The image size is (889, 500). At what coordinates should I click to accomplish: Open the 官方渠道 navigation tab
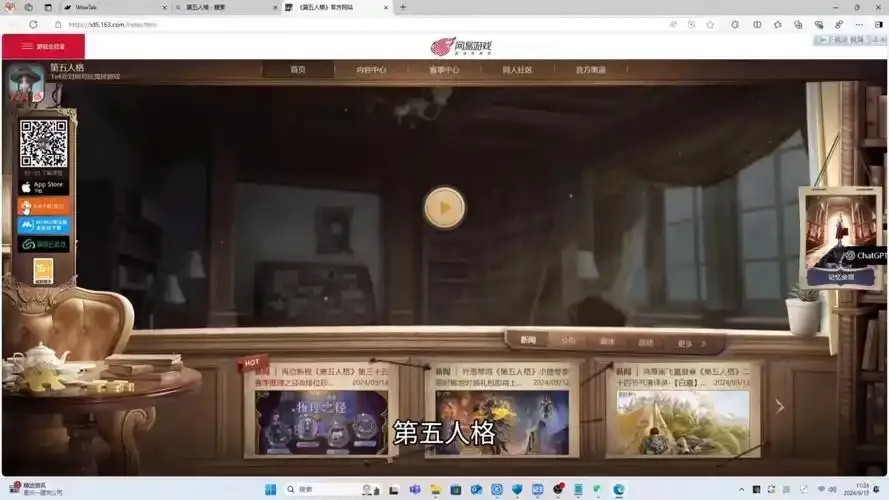click(x=591, y=70)
